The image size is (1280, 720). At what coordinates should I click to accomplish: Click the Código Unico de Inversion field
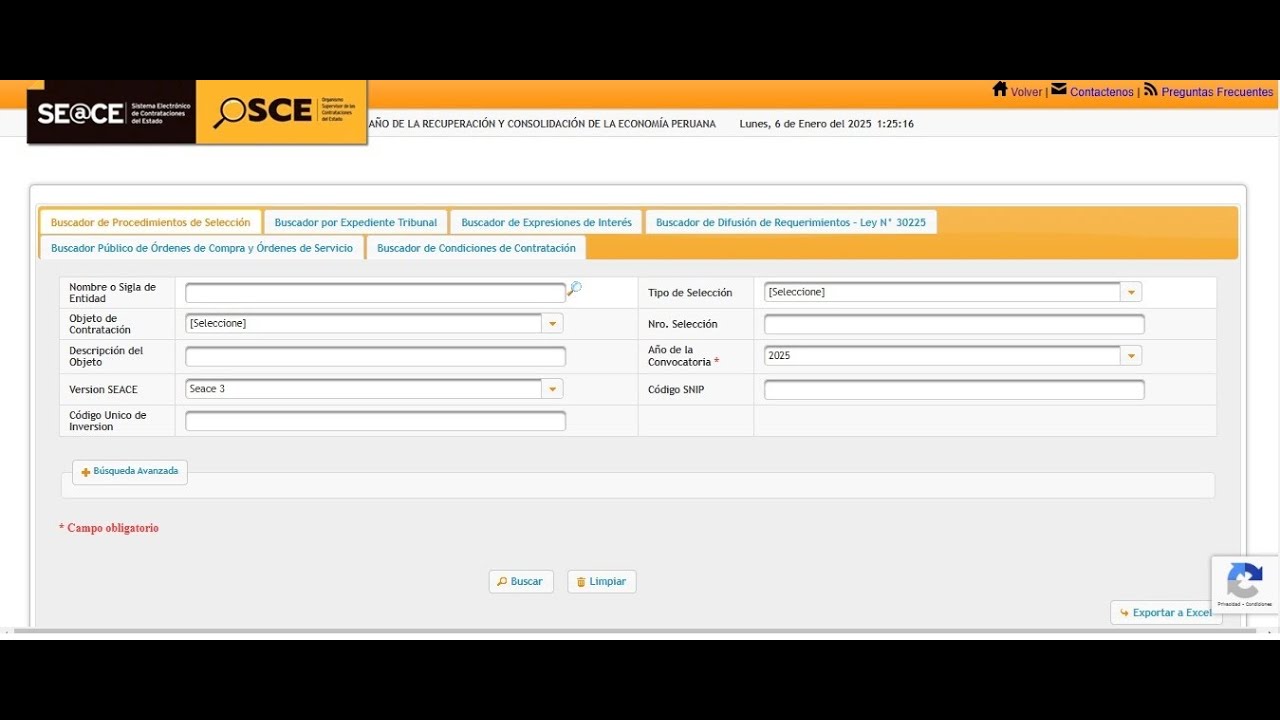[x=375, y=421]
